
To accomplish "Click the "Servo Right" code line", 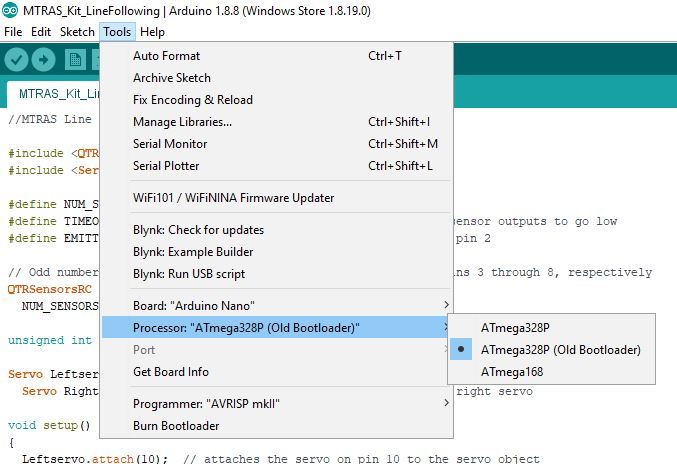I will 60,391.
